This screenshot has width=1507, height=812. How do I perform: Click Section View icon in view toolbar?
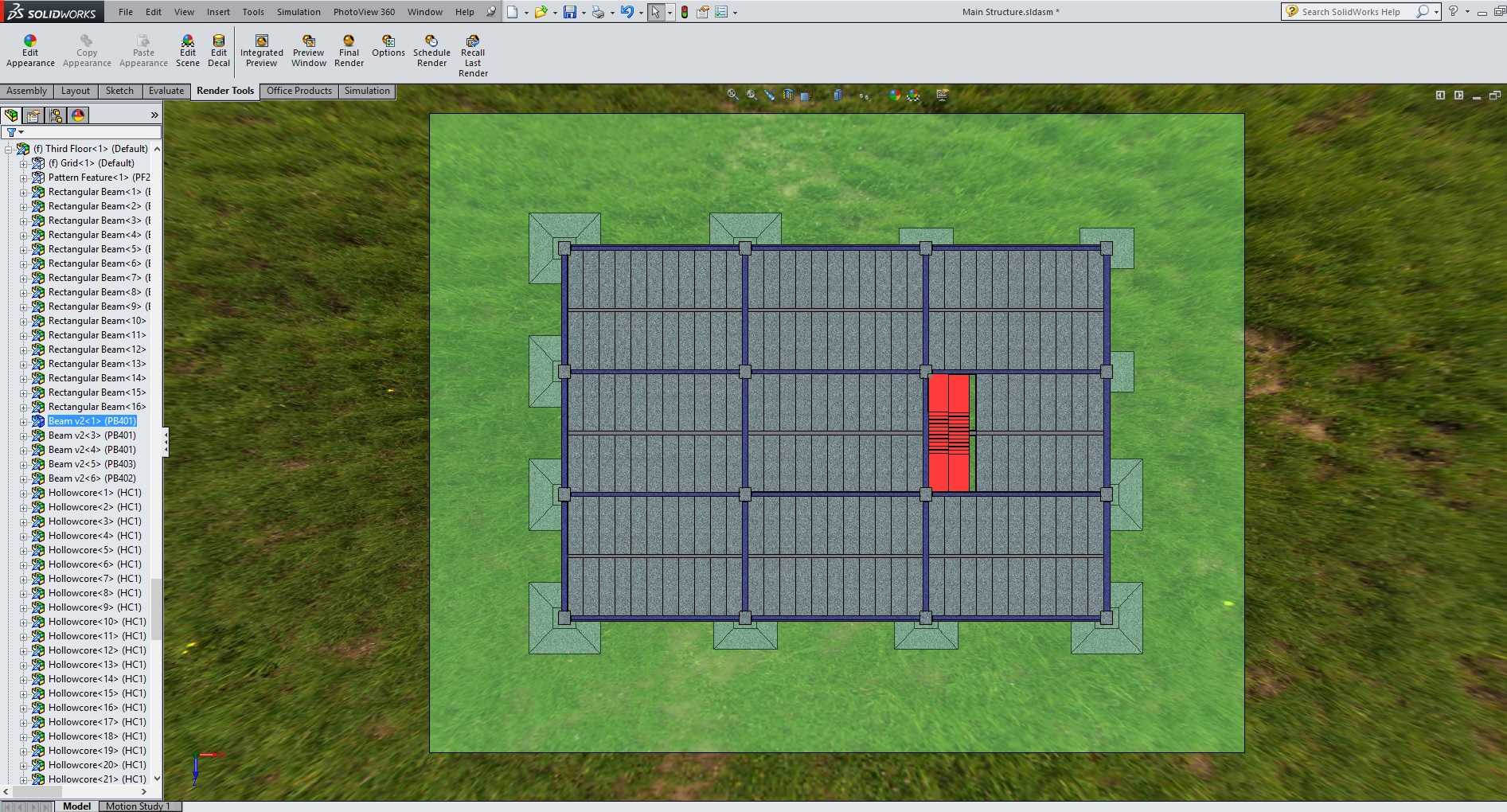tap(788, 95)
